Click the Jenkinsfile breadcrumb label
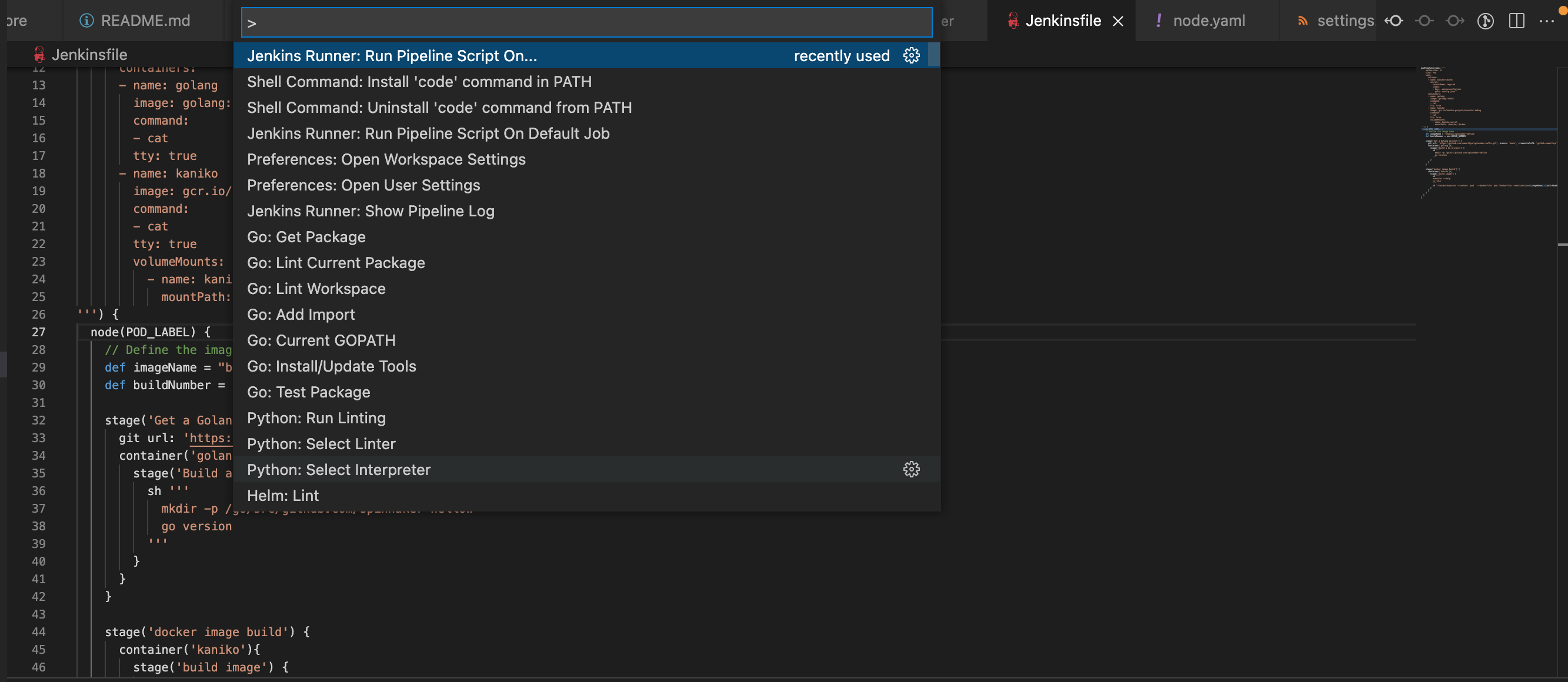 [89, 55]
